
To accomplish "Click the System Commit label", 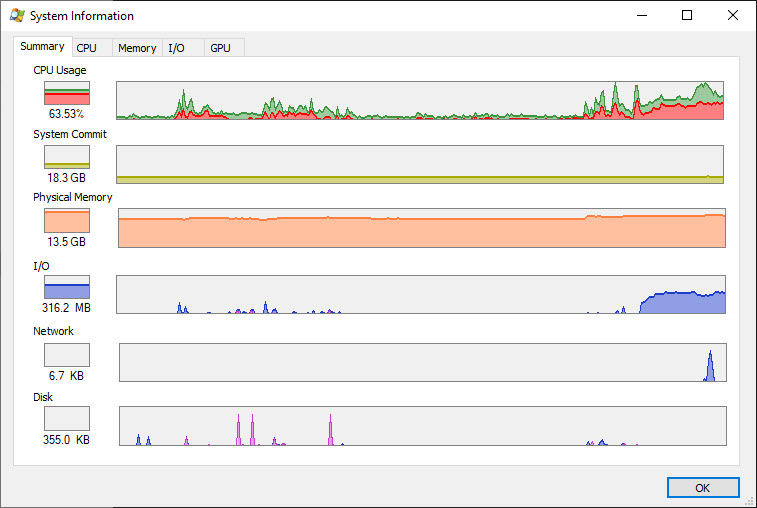I will click(70, 134).
